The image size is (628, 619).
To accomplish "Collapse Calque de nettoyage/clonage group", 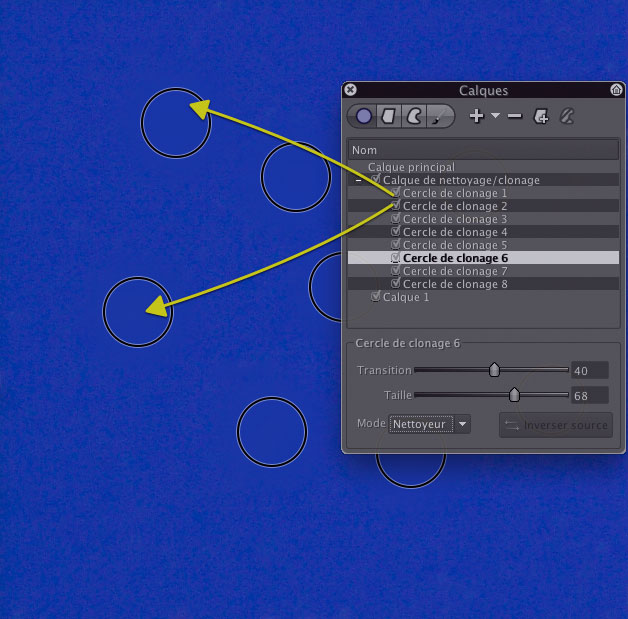I will (x=358, y=181).
